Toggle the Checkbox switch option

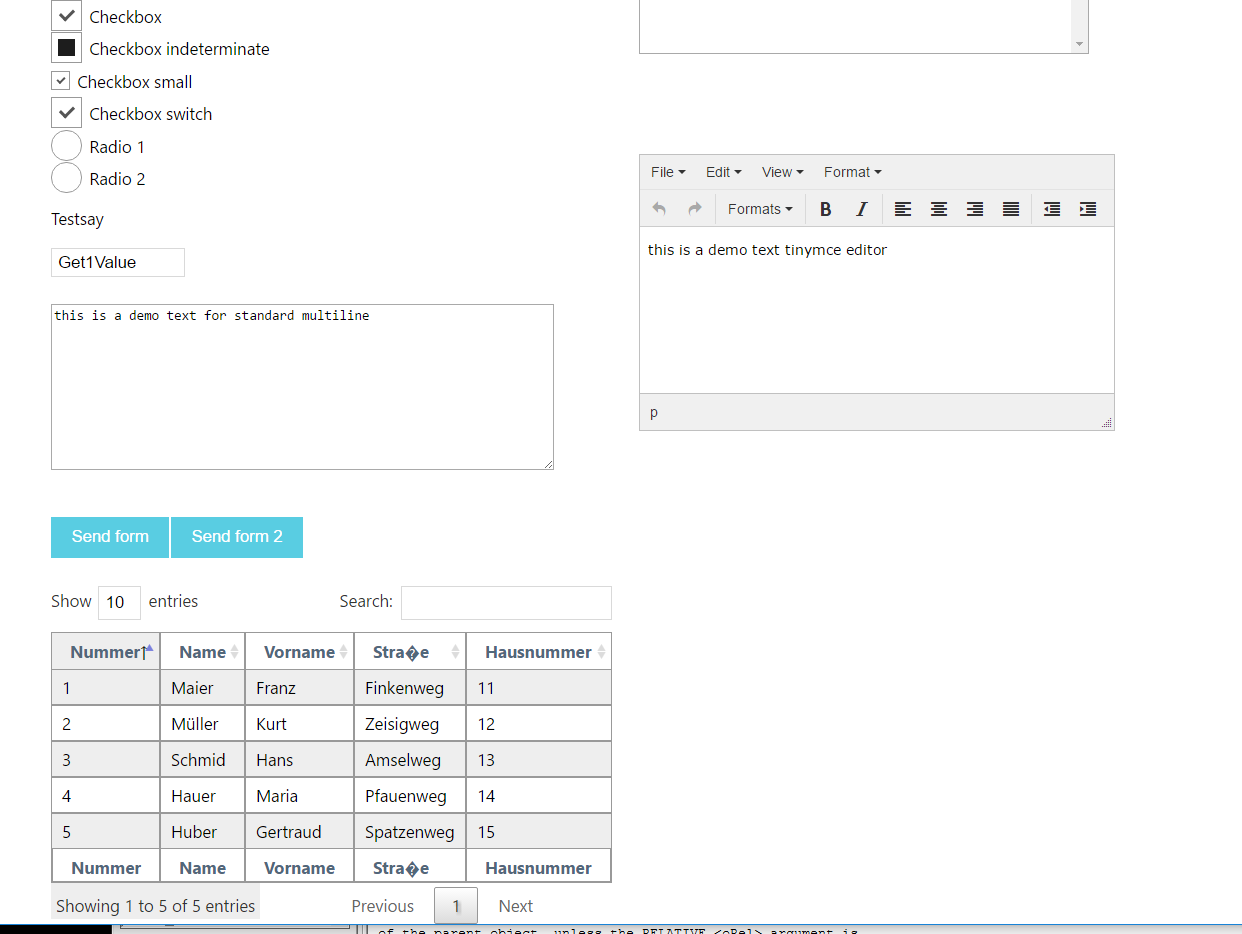pyautogui.click(x=67, y=113)
